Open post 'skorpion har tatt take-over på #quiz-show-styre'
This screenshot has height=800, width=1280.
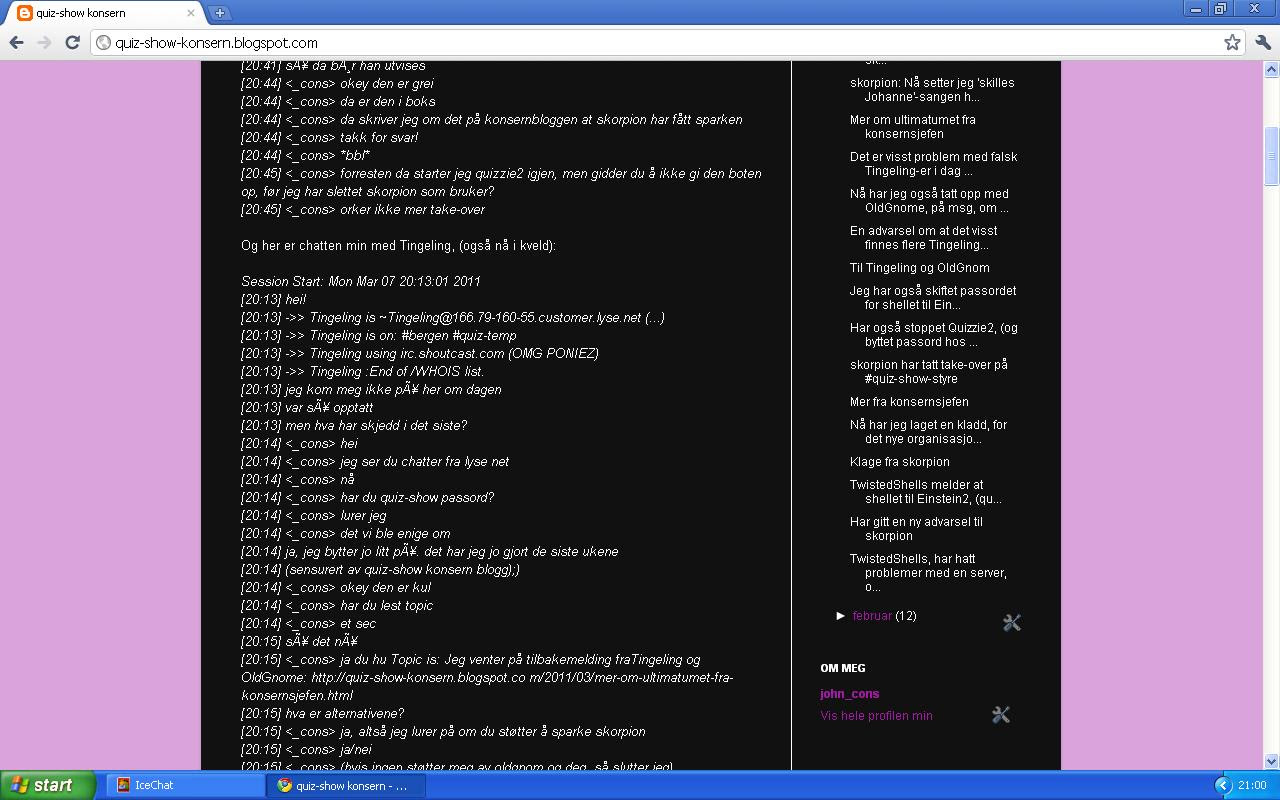929,372
